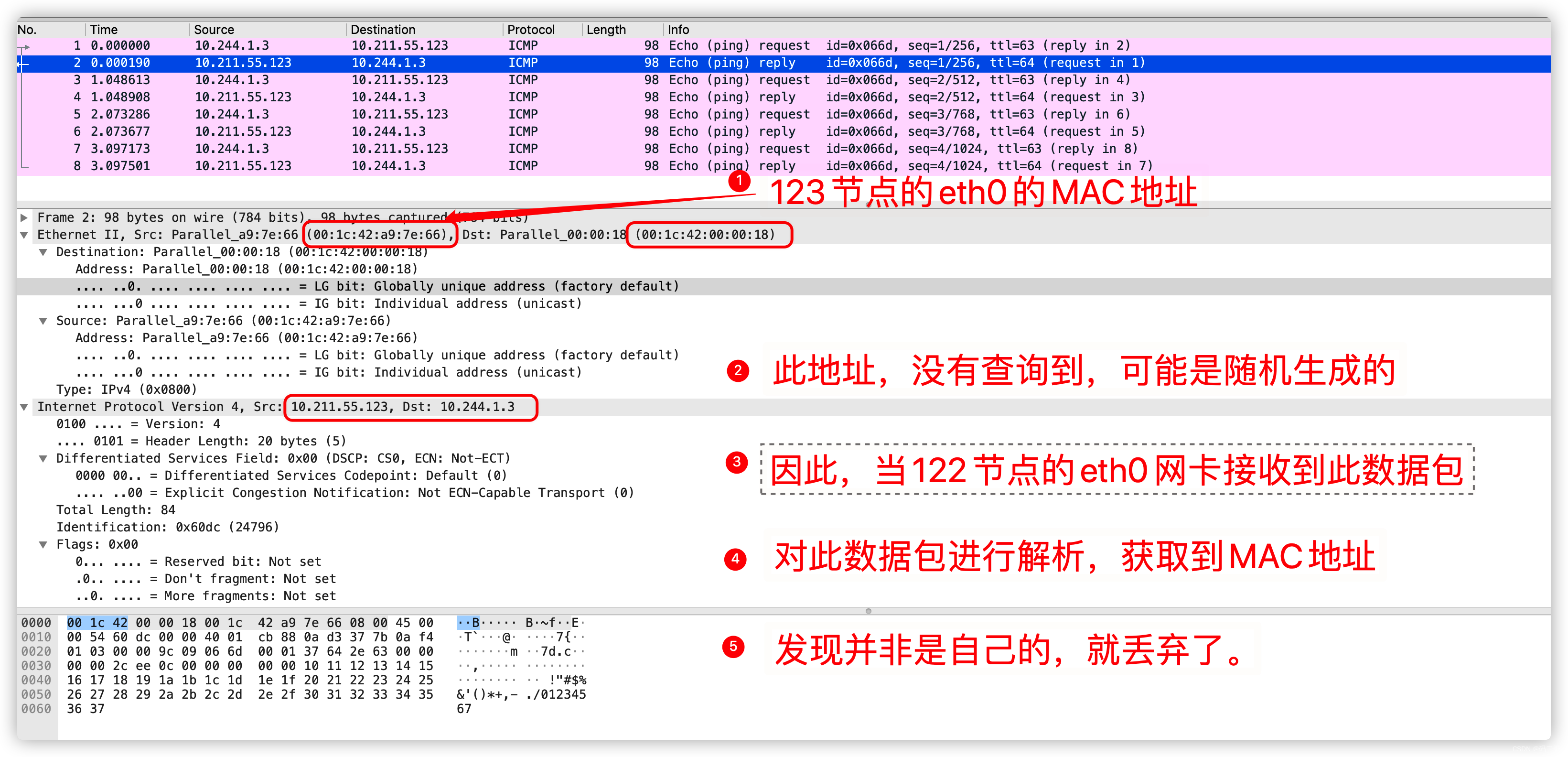Viewport: 1568px width, 757px height.
Task: Collapse the Differentiated Services Field subtree
Action: tap(43, 459)
